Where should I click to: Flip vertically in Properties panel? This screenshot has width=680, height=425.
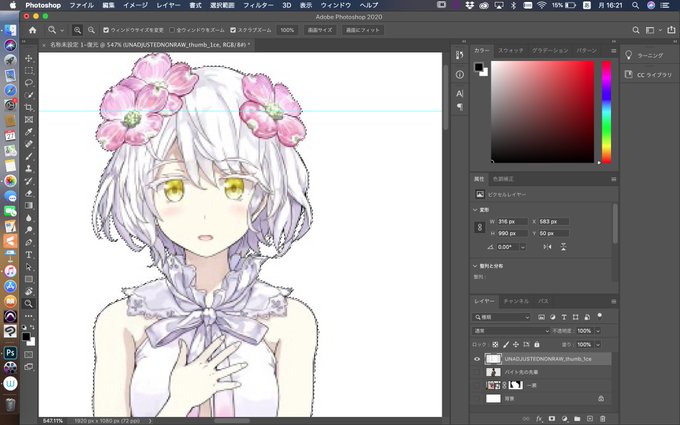point(563,247)
